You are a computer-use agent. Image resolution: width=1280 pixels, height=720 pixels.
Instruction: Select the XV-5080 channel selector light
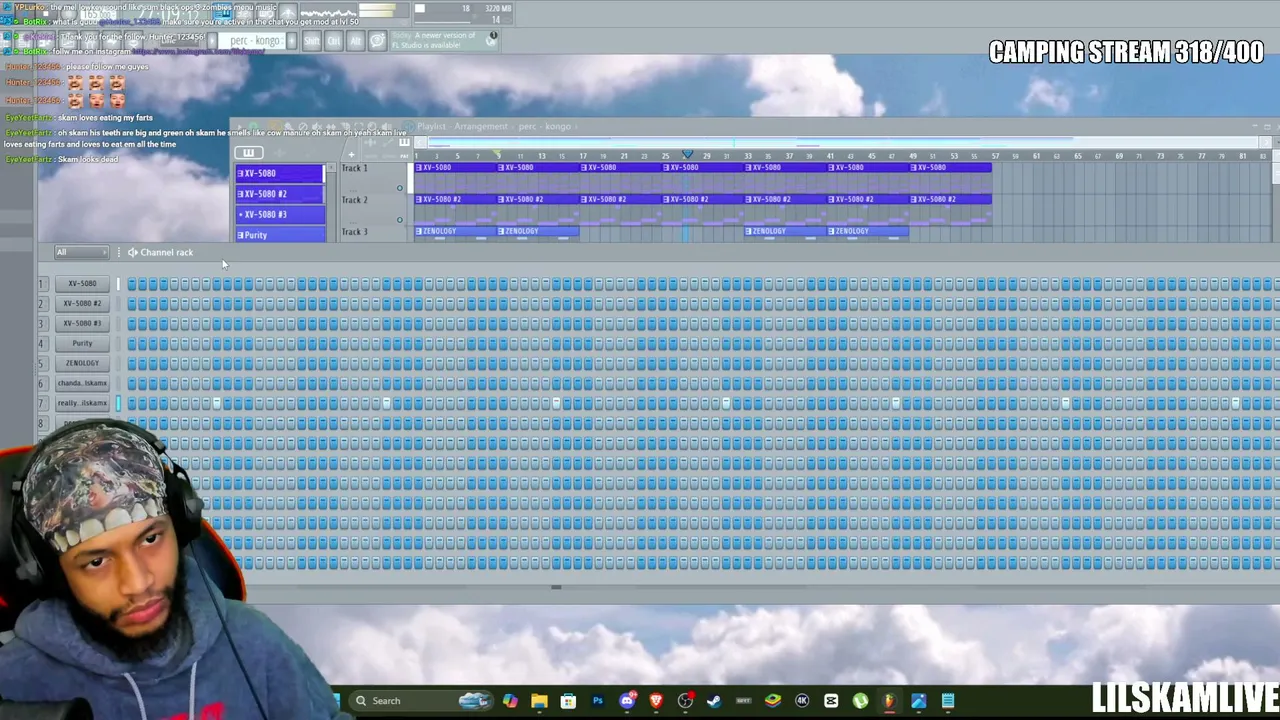coord(118,283)
